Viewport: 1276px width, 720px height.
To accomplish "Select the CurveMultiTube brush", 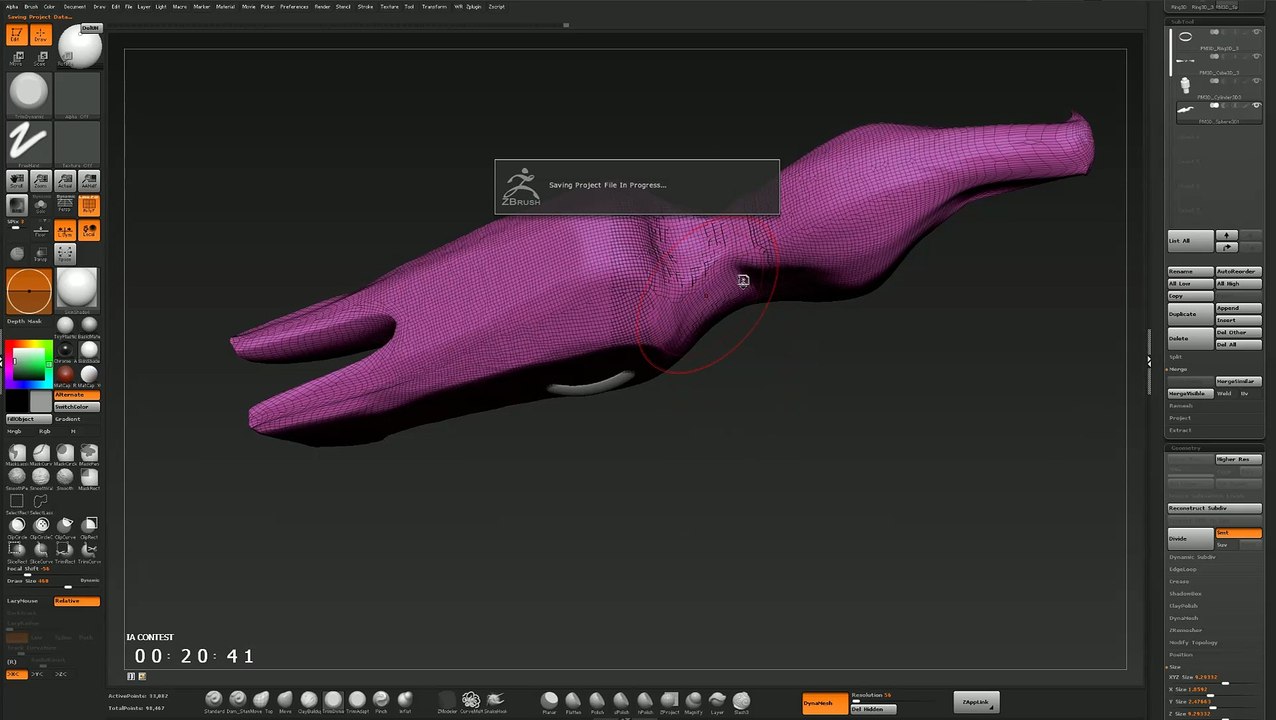I will 471,700.
